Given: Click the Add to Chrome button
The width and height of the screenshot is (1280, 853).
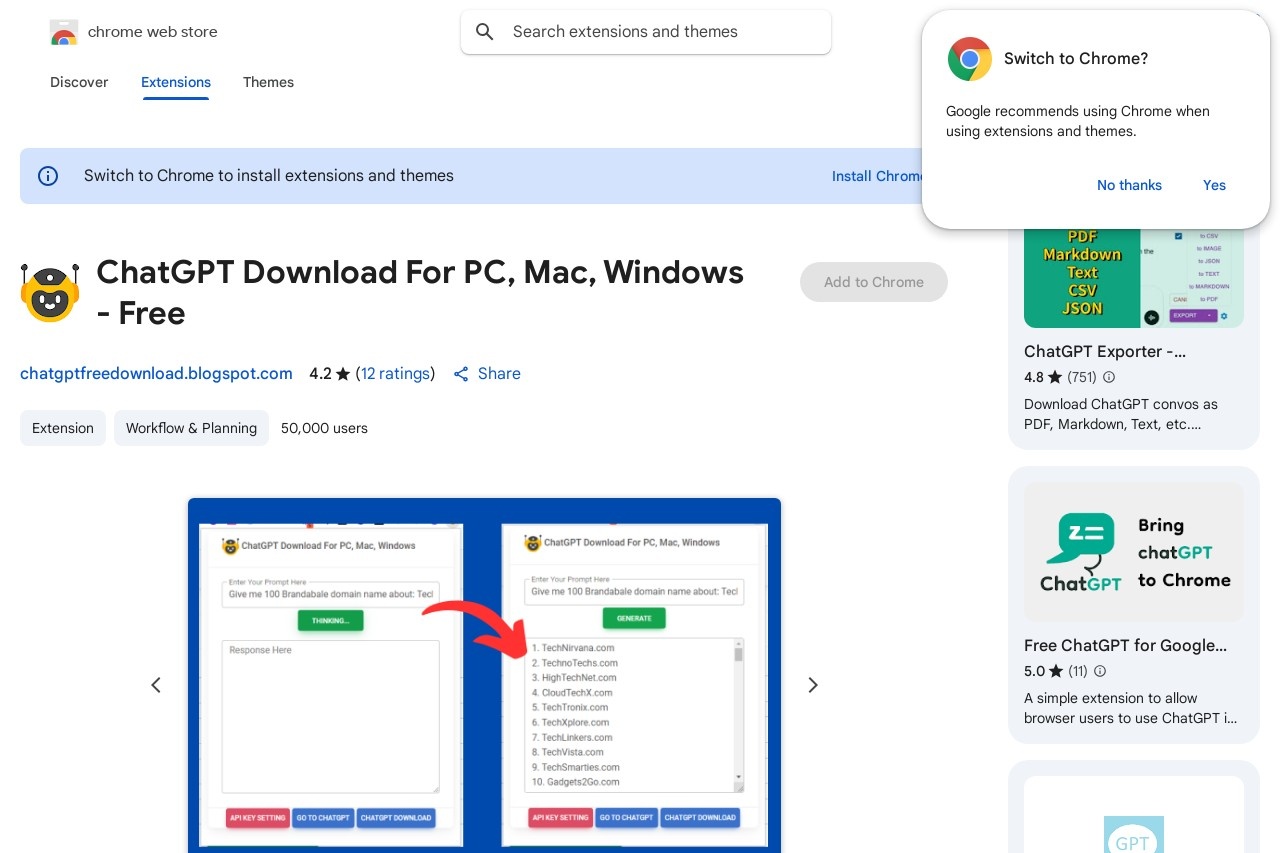Looking at the screenshot, I should 874,282.
